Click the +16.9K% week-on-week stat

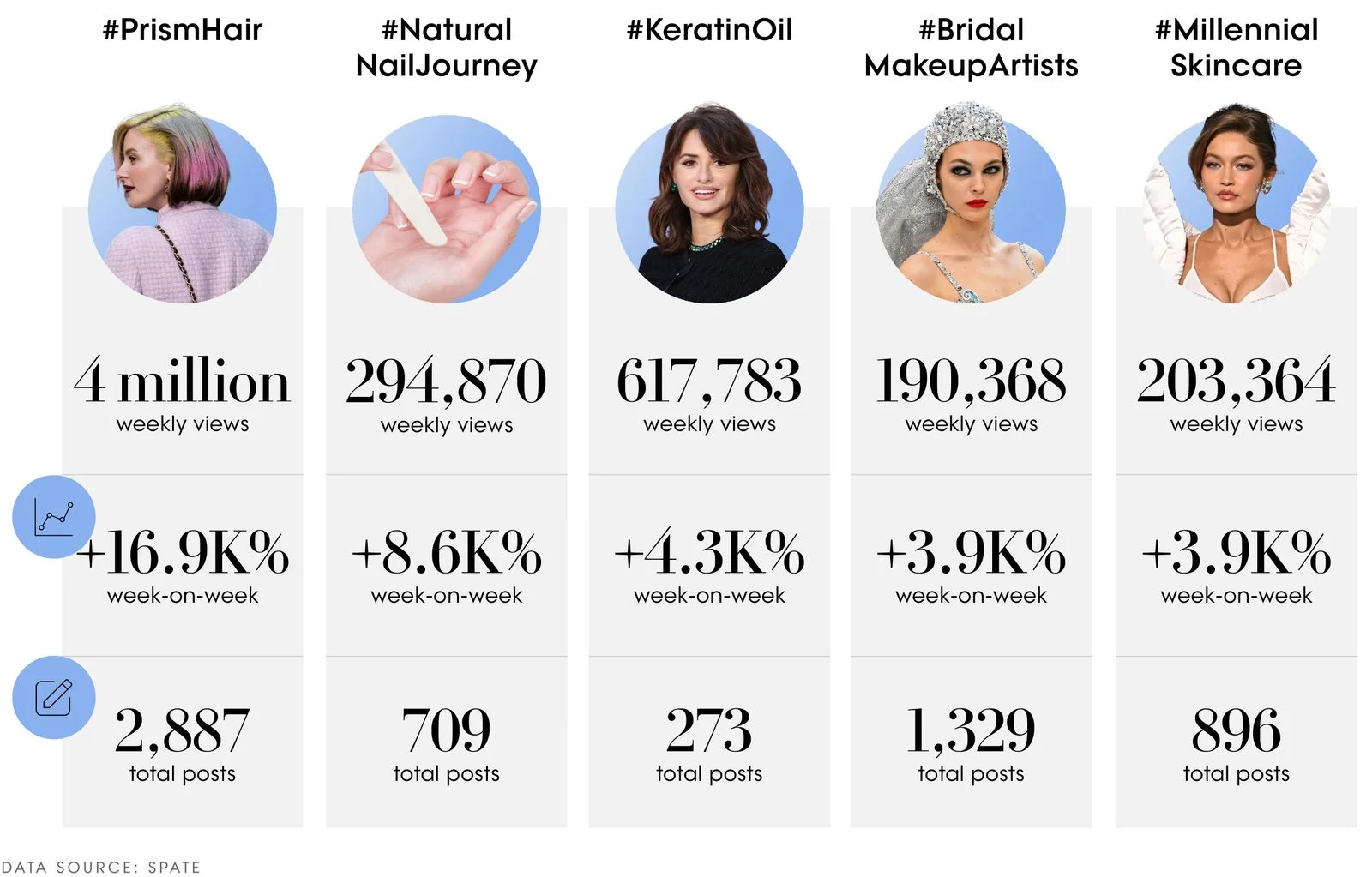tap(183, 566)
